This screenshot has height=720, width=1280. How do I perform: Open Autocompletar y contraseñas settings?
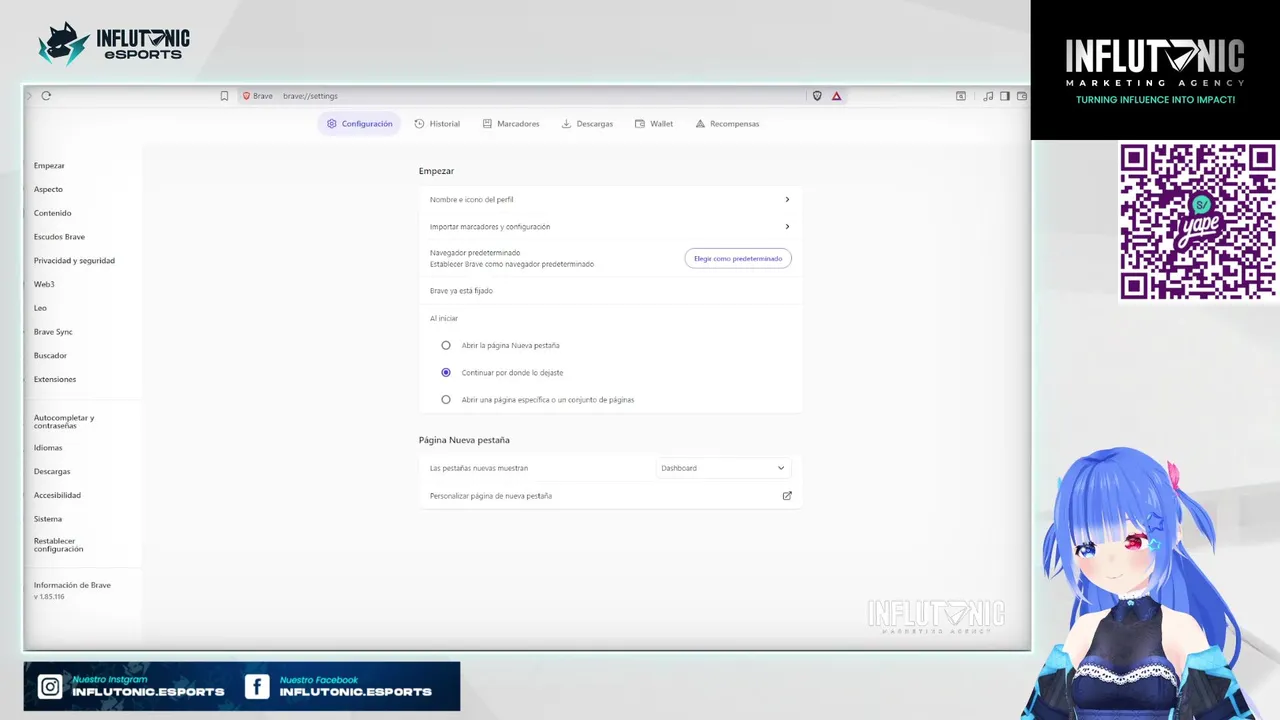pos(64,421)
